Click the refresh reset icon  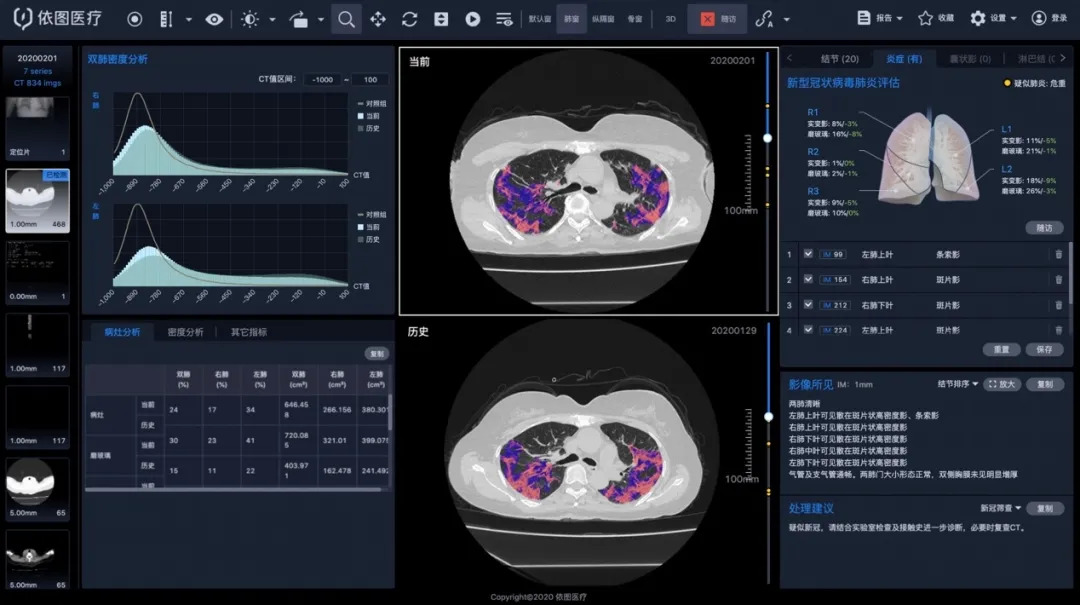[410, 19]
